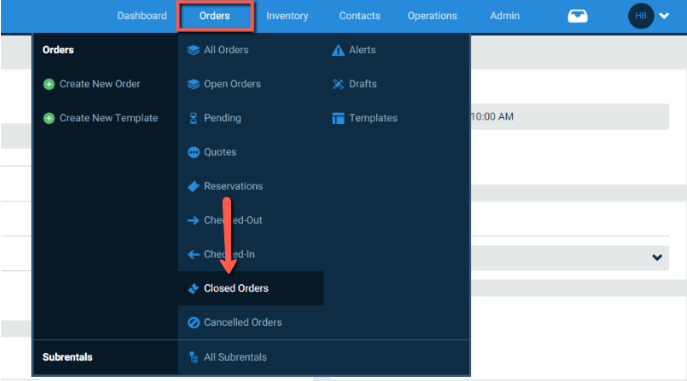Open the Inventory tab

pyautogui.click(x=287, y=16)
